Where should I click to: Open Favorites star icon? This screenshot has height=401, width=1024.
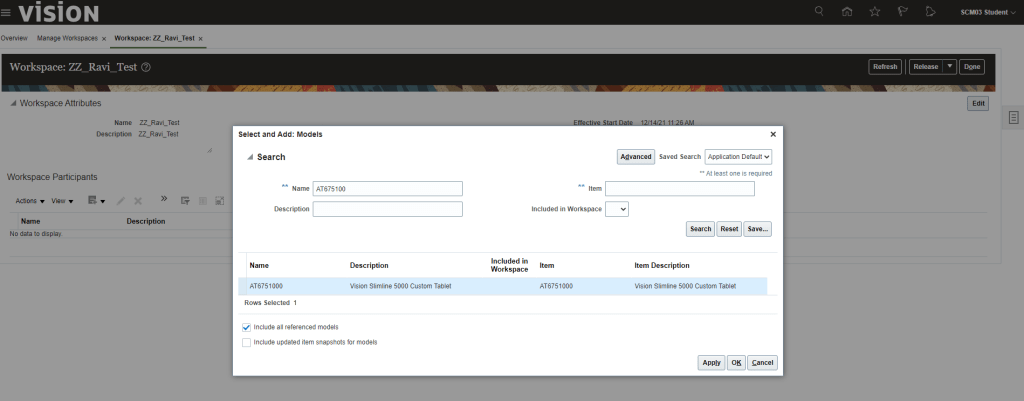pyautogui.click(x=875, y=12)
